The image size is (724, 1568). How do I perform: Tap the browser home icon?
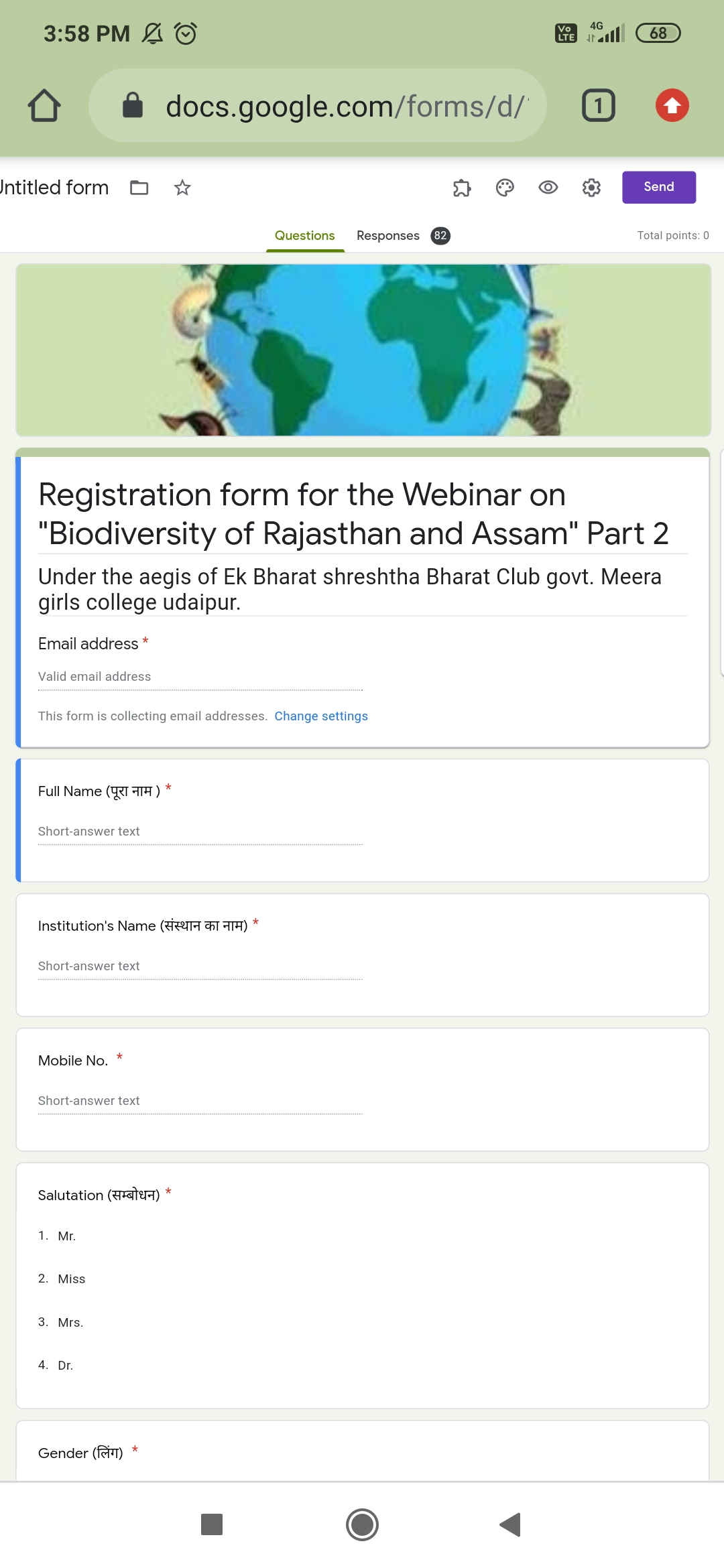[44, 105]
